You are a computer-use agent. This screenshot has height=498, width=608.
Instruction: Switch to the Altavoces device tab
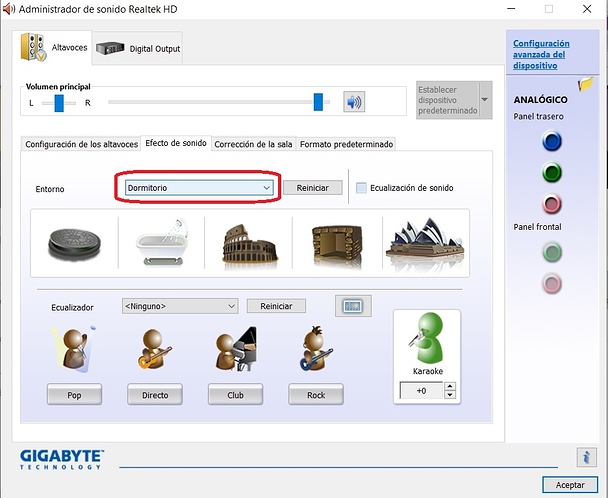pyautogui.click(x=54, y=48)
